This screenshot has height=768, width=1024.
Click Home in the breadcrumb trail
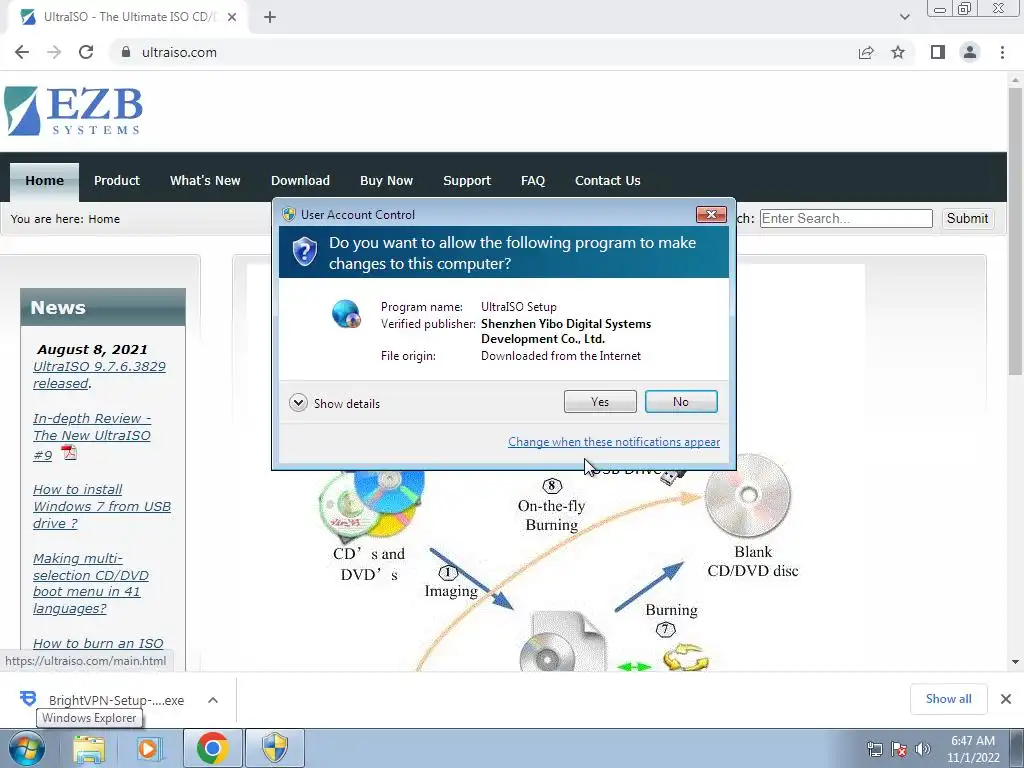(104, 219)
